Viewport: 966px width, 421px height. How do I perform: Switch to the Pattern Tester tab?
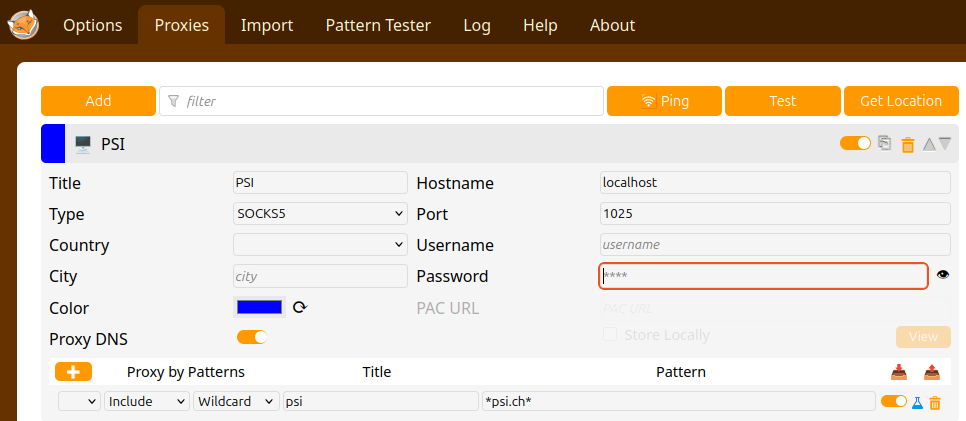[x=378, y=25]
